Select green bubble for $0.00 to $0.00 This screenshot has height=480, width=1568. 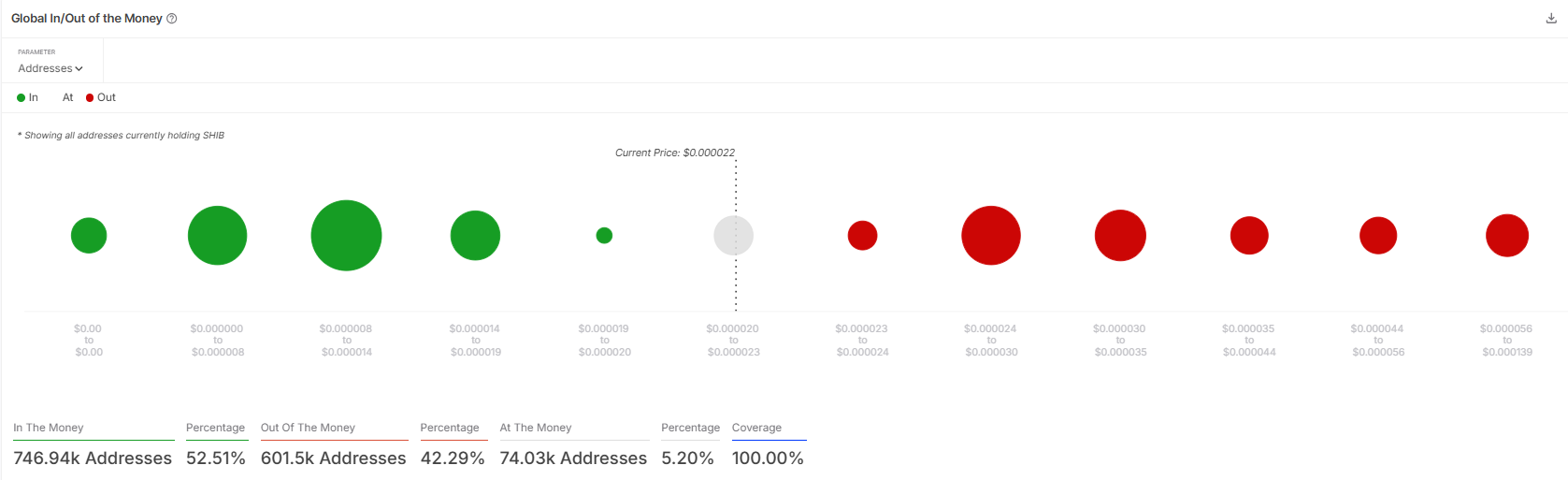pos(89,235)
